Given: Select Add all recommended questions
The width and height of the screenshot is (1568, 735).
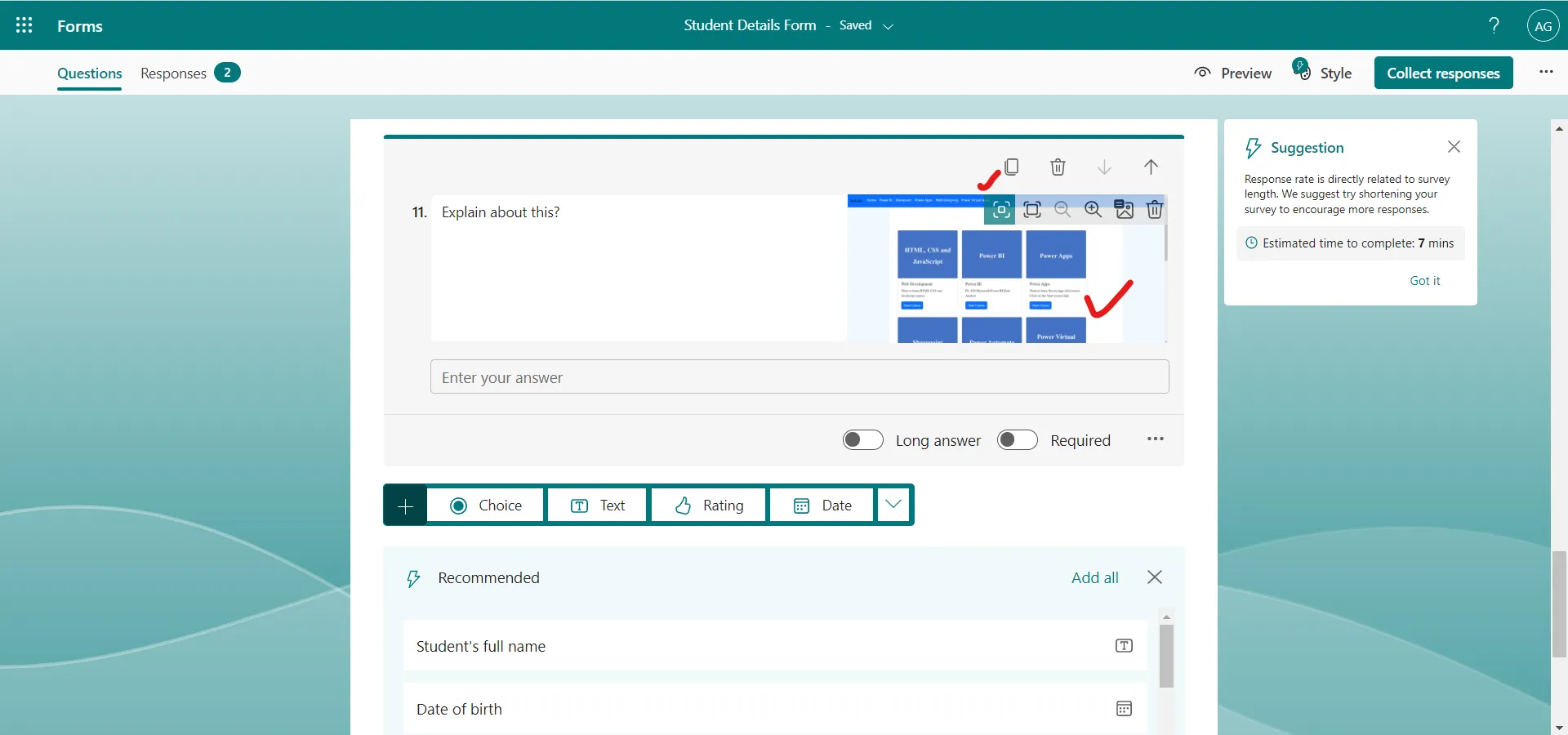Looking at the screenshot, I should pos(1095,577).
